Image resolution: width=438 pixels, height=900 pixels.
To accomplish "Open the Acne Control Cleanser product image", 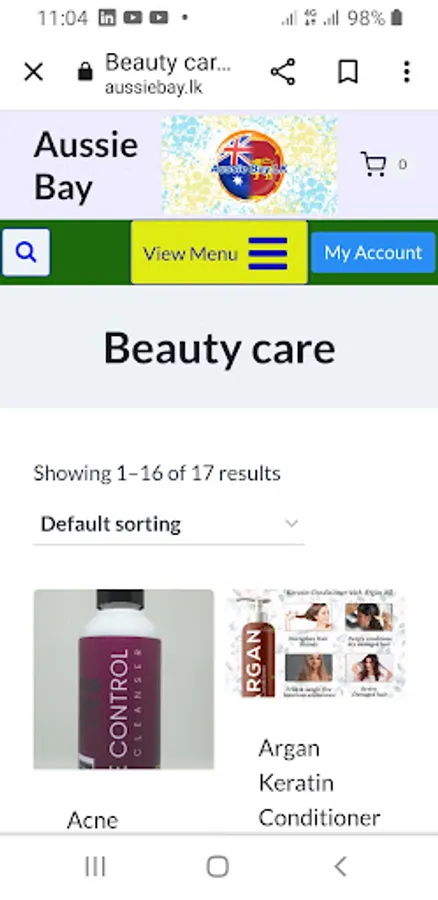I will coord(123,679).
